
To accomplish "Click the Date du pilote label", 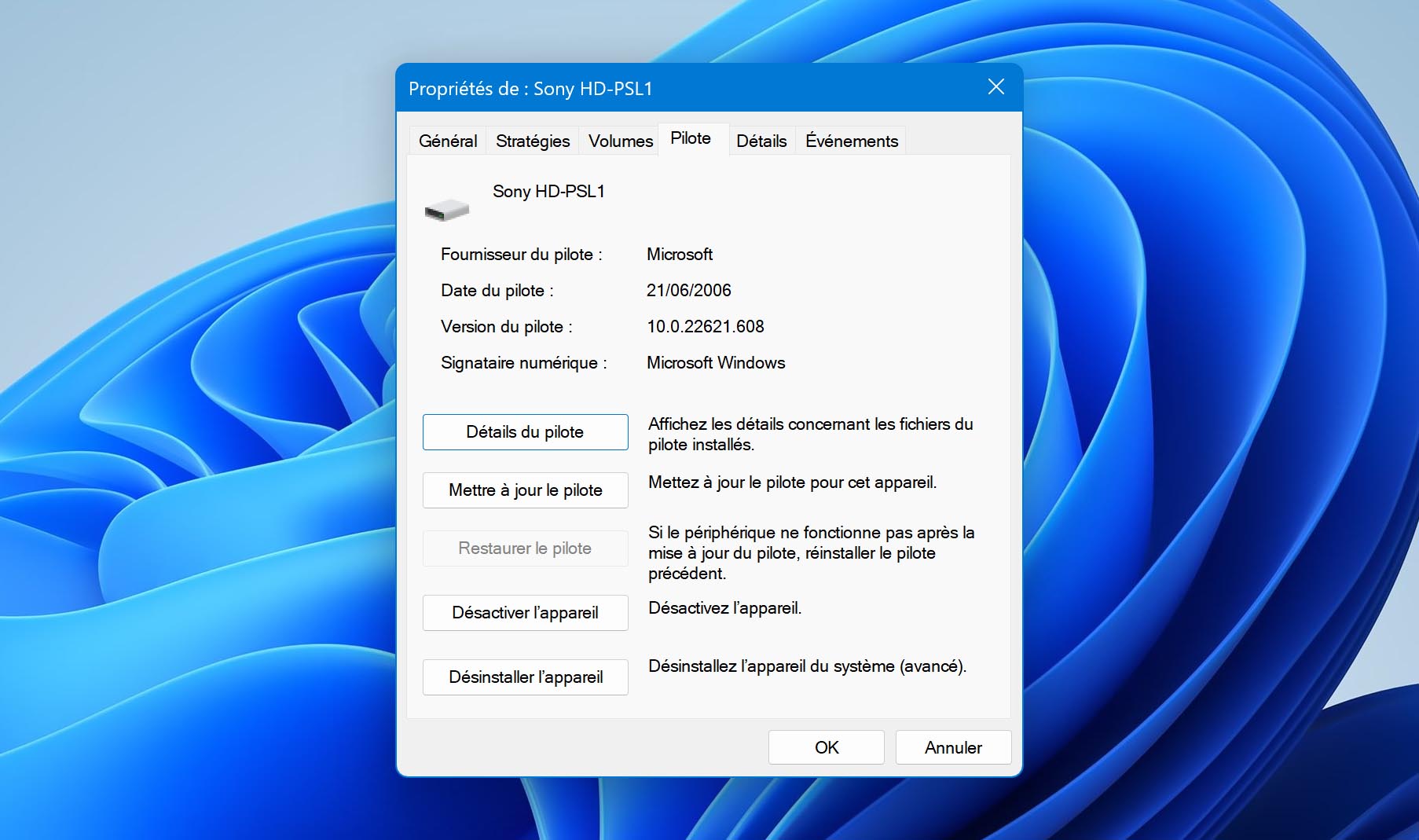I will [x=497, y=291].
